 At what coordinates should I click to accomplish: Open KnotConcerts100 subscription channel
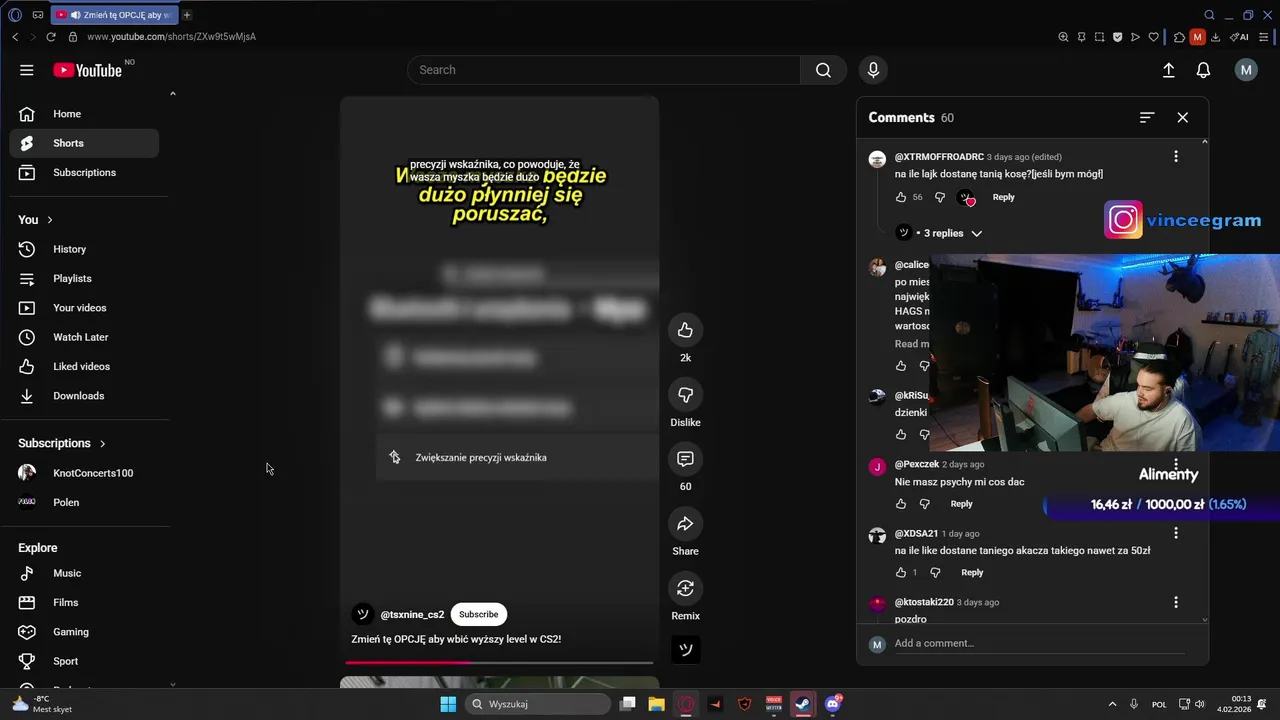tap(84, 473)
